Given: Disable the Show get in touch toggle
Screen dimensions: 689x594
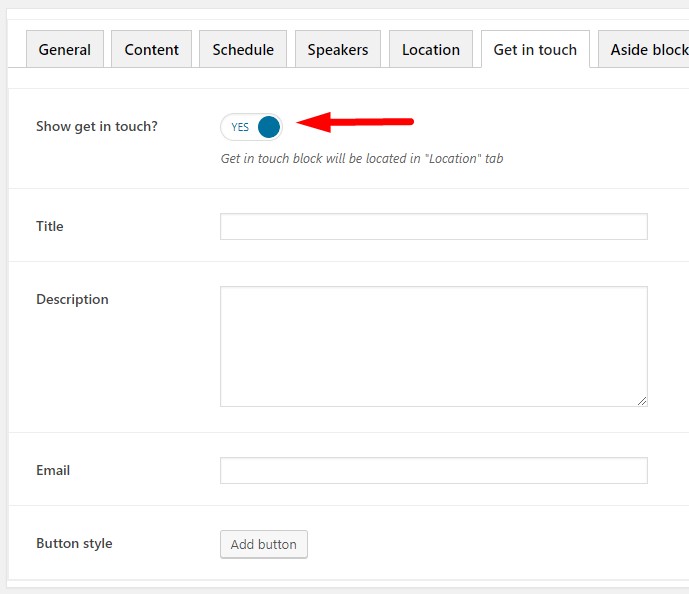Looking at the screenshot, I should tap(252, 127).
